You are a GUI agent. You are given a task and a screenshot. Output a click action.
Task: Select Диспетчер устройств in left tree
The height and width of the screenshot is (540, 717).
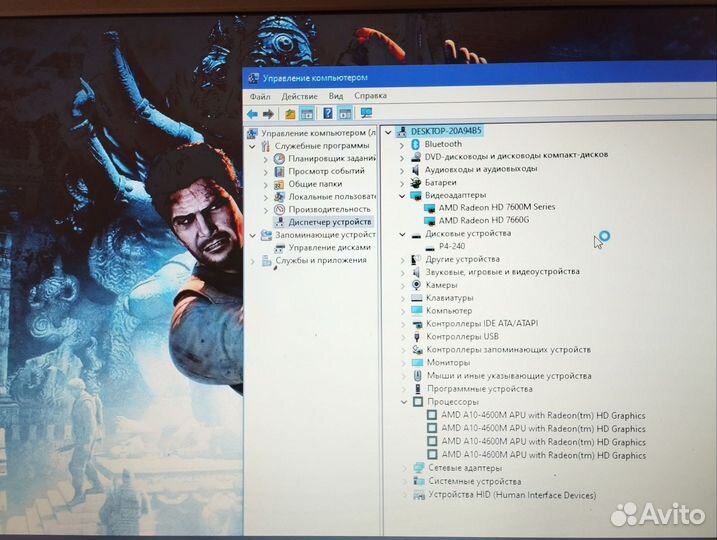pyautogui.click(x=329, y=222)
